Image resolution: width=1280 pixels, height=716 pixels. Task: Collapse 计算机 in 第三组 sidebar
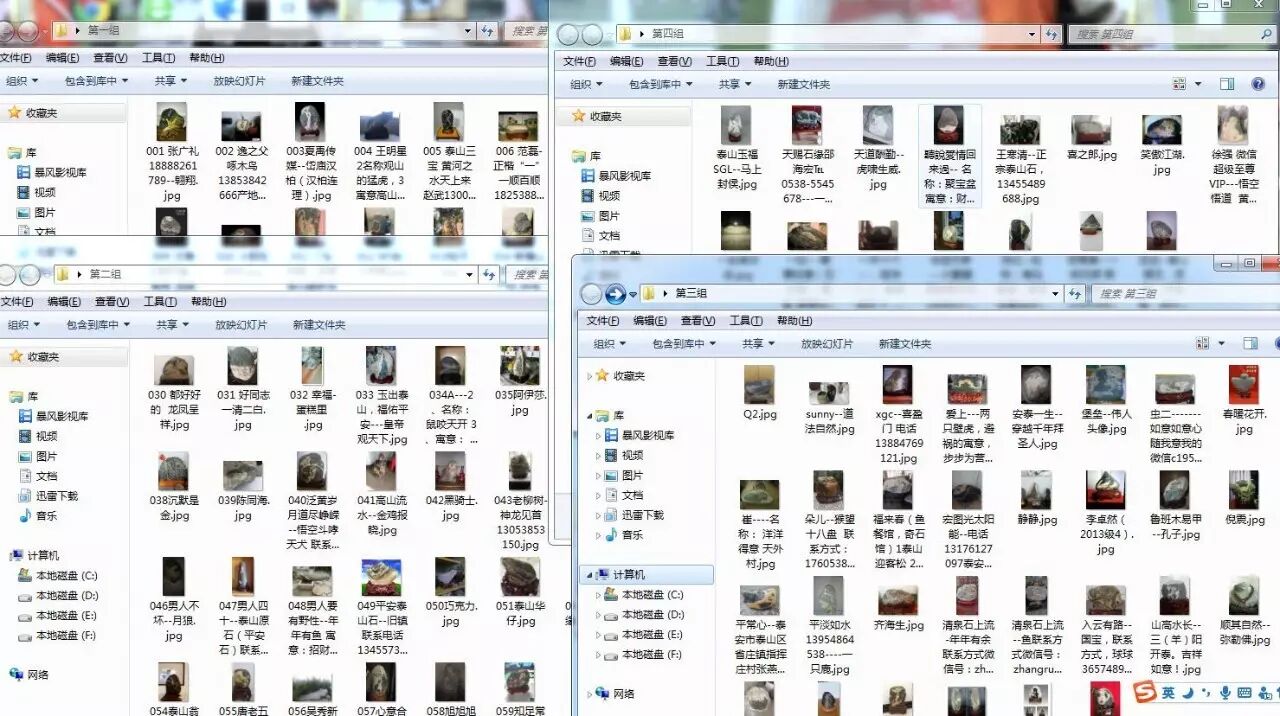click(589, 575)
